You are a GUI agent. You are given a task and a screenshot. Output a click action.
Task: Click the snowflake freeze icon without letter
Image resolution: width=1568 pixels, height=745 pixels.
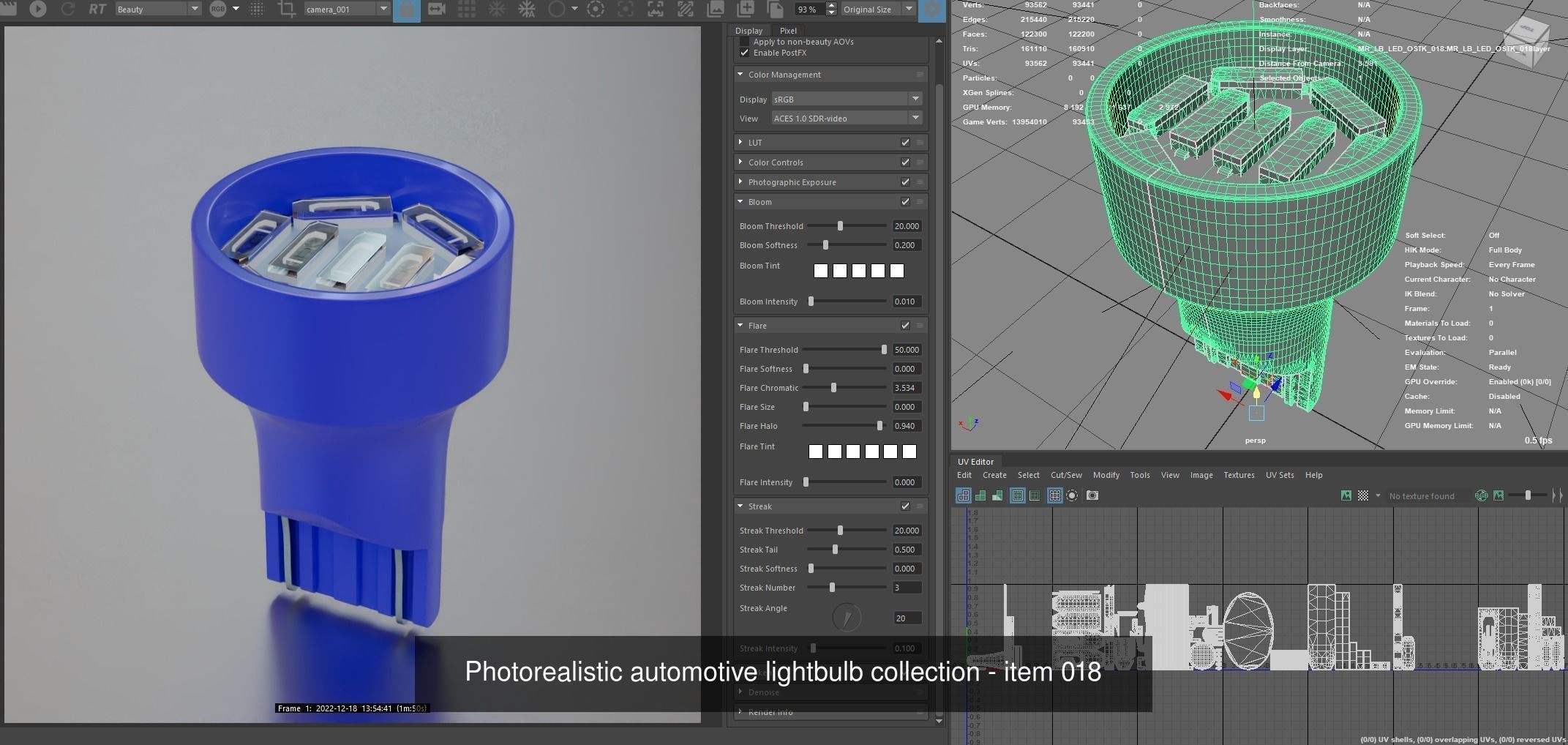click(x=497, y=9)
